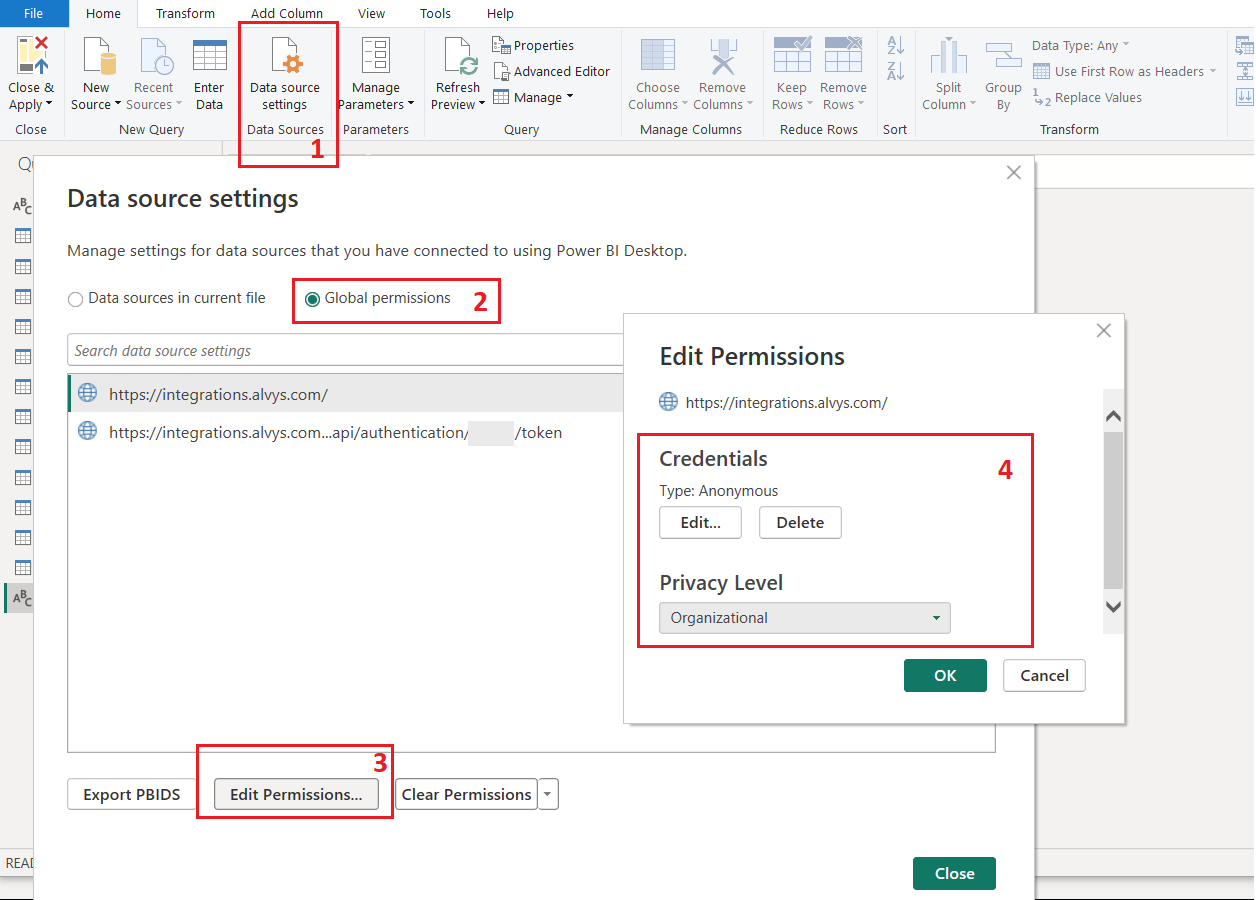Click the green Close button
The height and width of the screenshot is (900, 1256).
[954, 873]
